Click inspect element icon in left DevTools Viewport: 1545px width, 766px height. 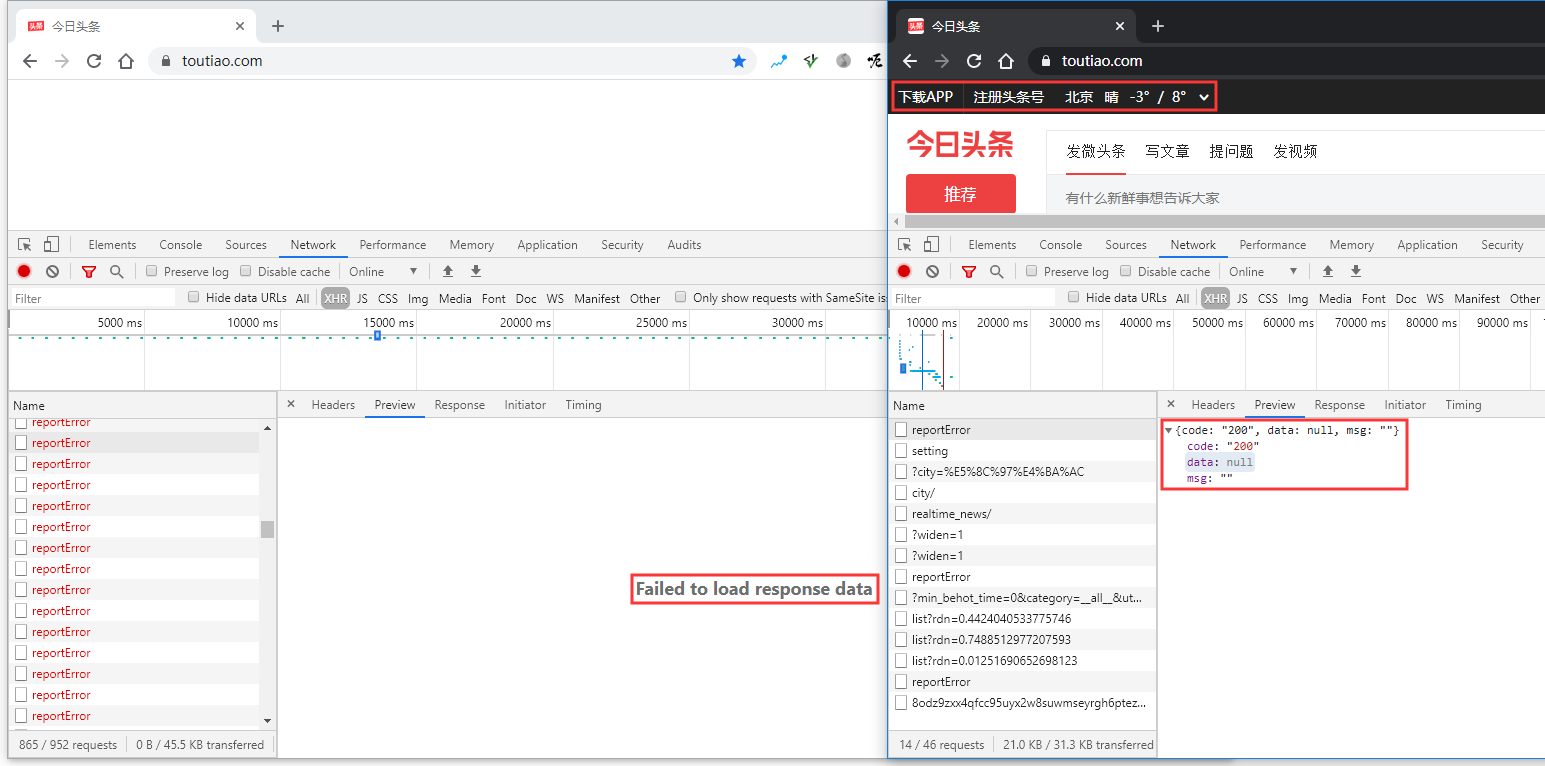click(25, 244)
